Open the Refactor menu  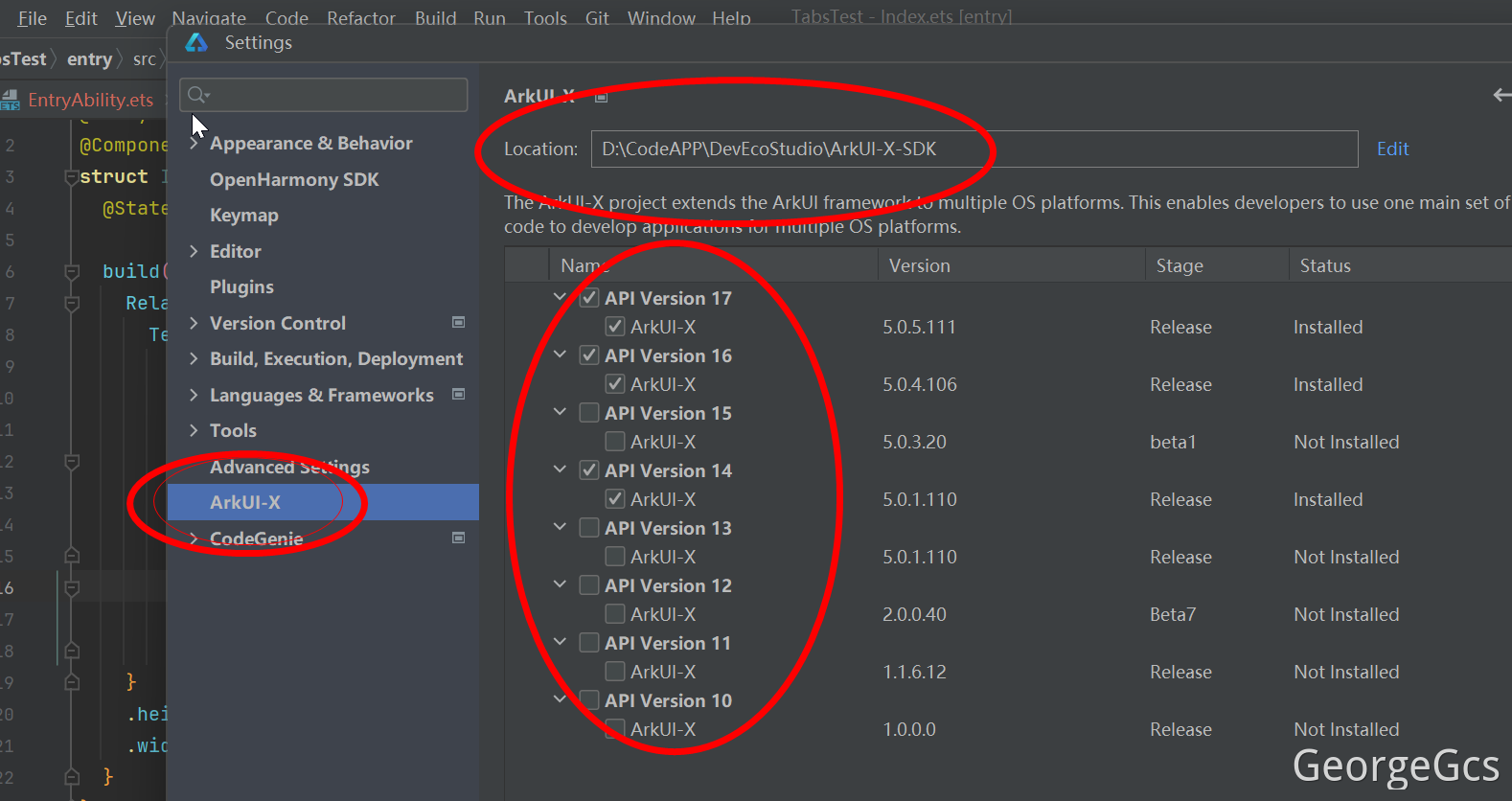point(360,17)
